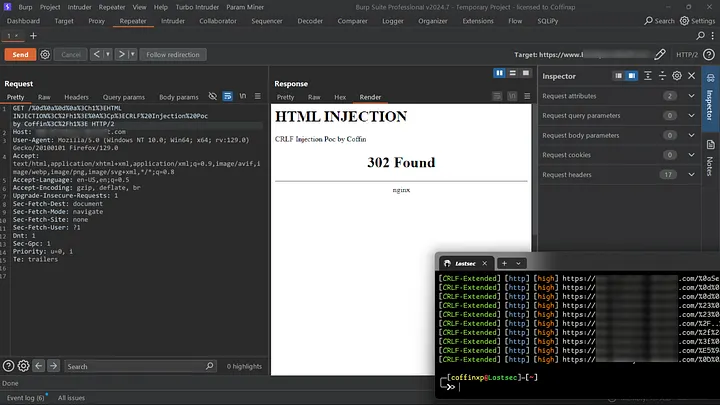Open request search settings gear
The image size is (720, 405).
23,366
